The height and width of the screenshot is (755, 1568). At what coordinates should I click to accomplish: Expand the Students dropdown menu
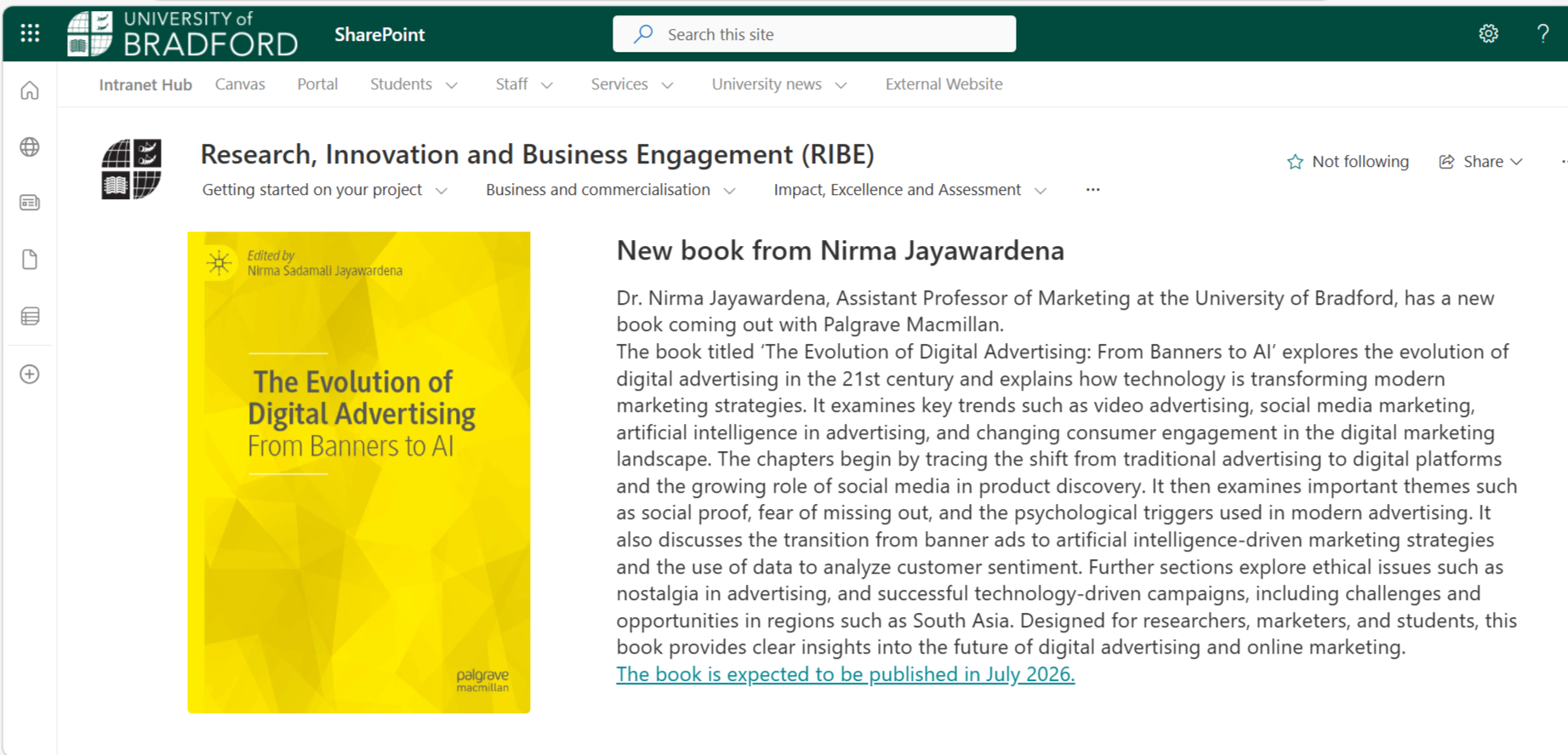point(414,84)
